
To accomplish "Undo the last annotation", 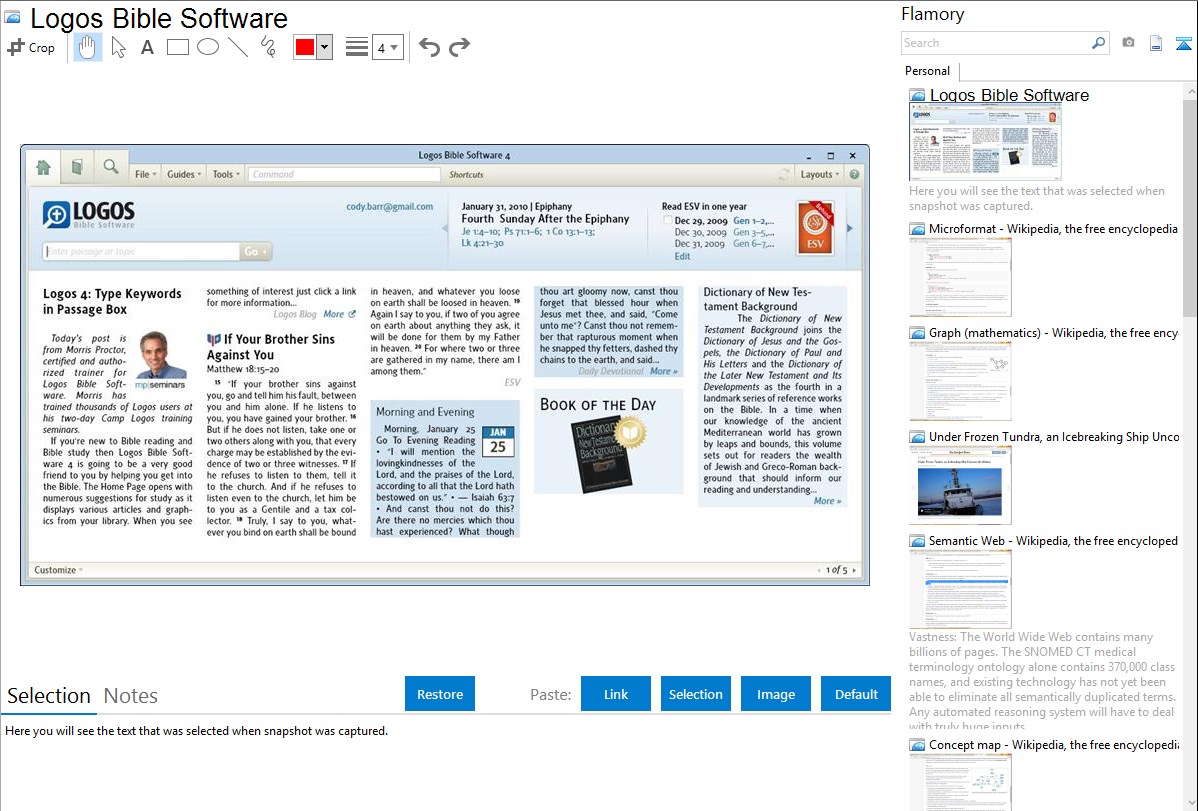I will (x=429, y=47).
